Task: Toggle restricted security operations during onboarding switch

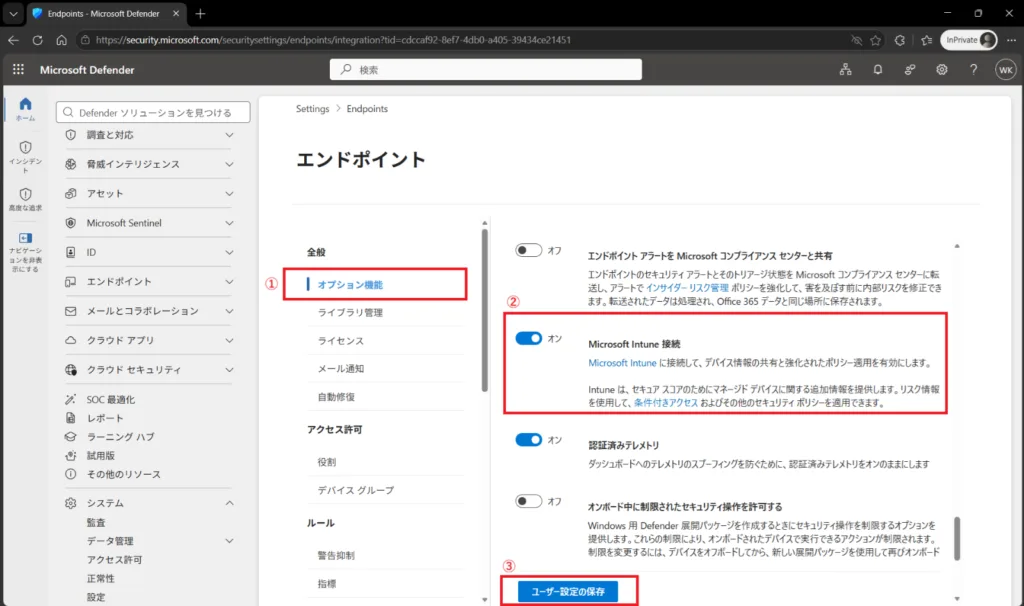Action: [x=528, y=501]
